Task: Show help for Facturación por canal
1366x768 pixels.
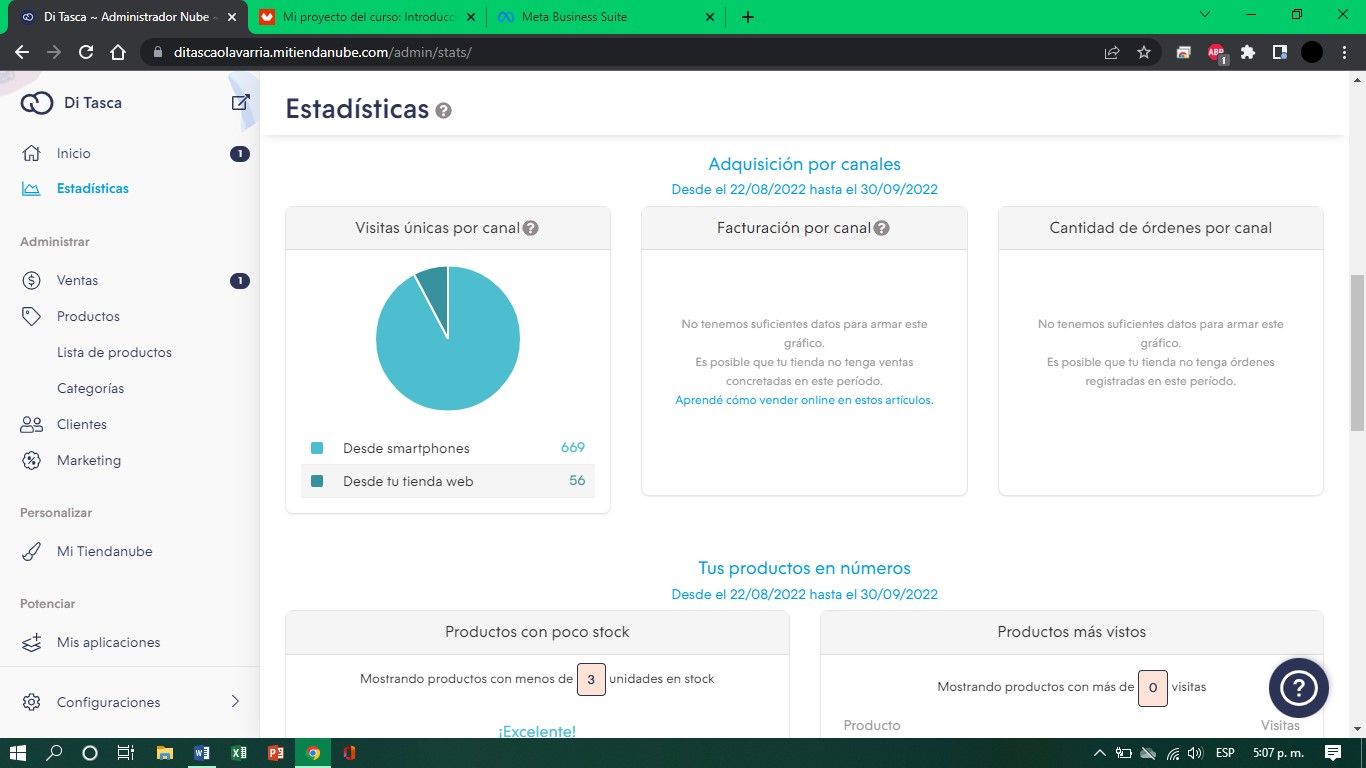Action: click(881, 228)
